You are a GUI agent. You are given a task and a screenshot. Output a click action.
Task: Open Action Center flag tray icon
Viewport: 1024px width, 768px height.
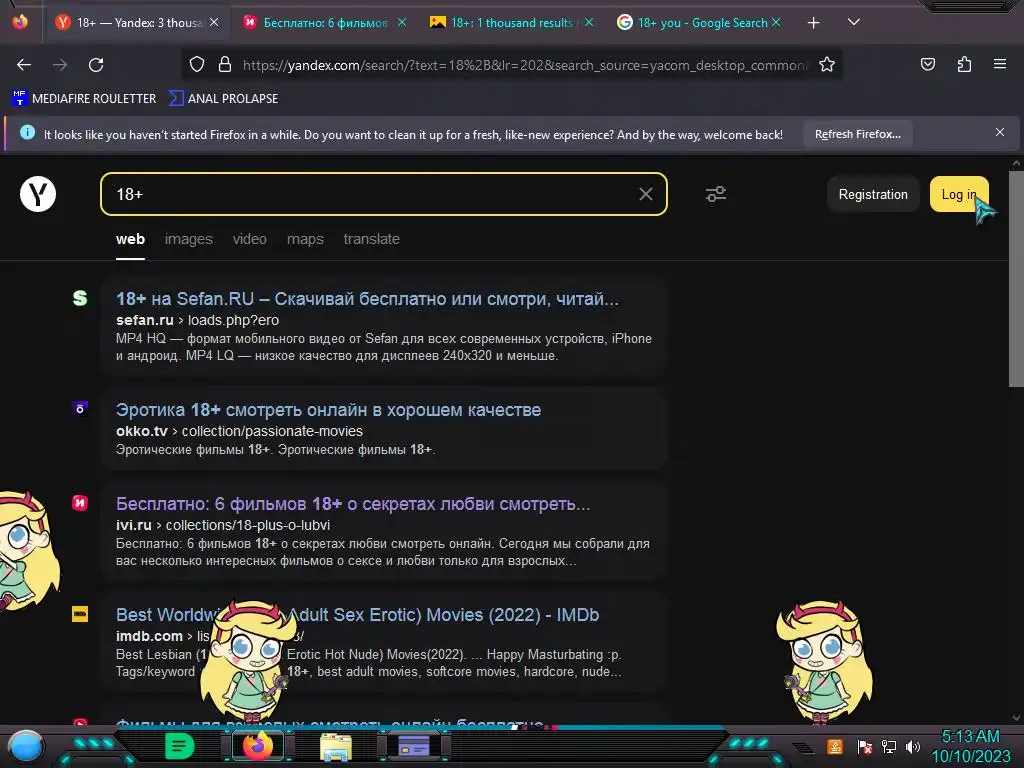(x=864, y=746)
